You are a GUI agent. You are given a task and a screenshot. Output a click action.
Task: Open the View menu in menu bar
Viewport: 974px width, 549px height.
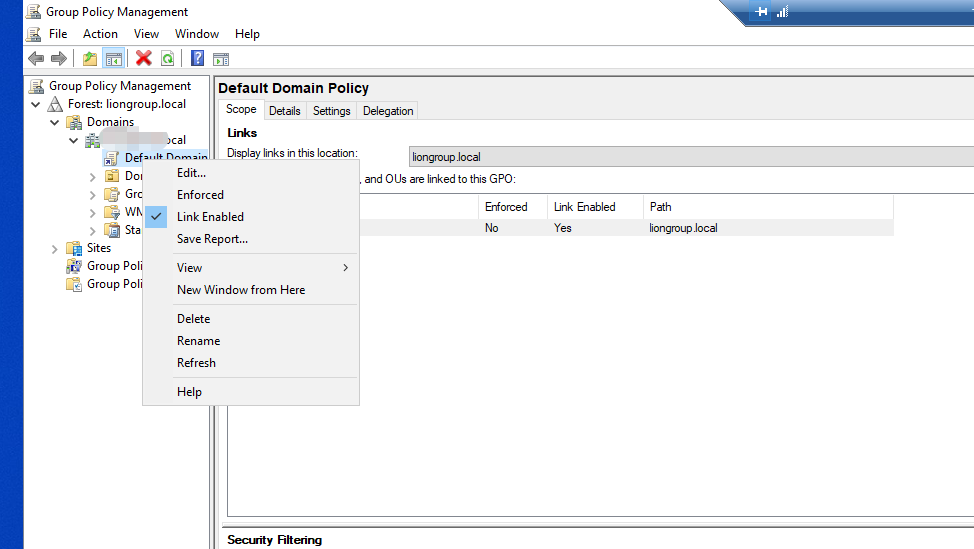coord(146,34)
